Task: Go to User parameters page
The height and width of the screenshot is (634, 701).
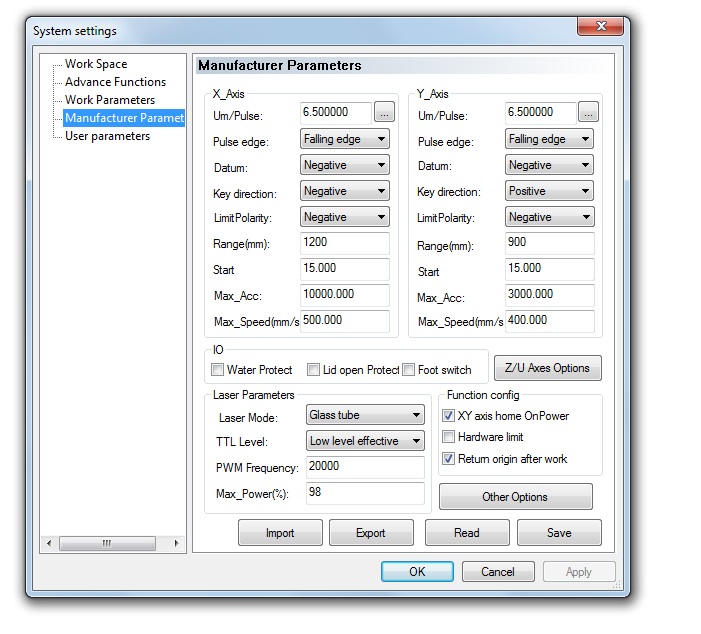Action: pos(107,136)
